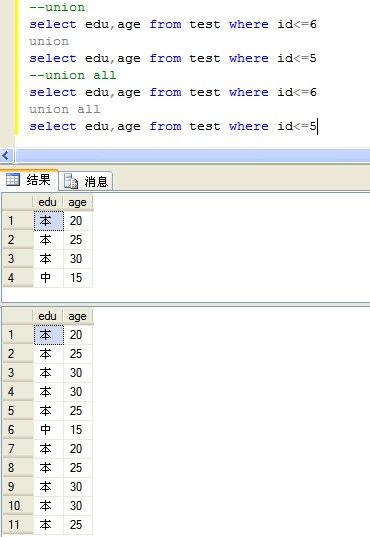
Task: Click the 中 cell in second grid row 6
Action: (48, 429)
